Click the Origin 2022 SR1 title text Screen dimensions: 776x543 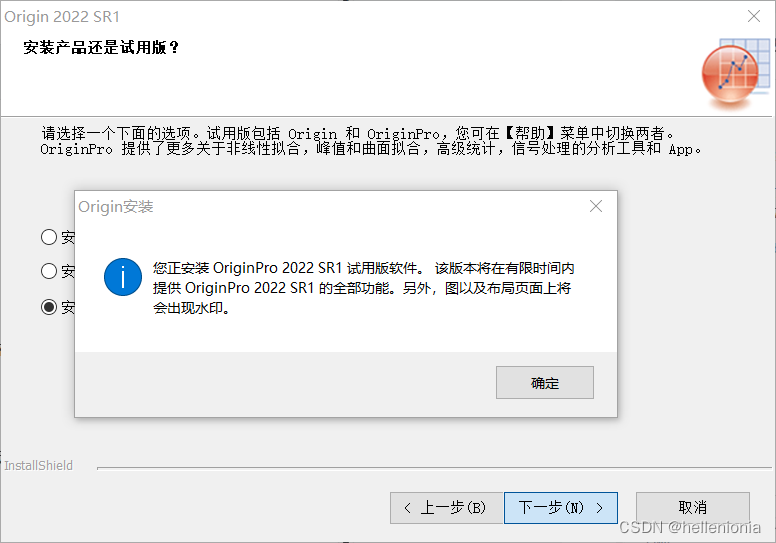point(62,16)
